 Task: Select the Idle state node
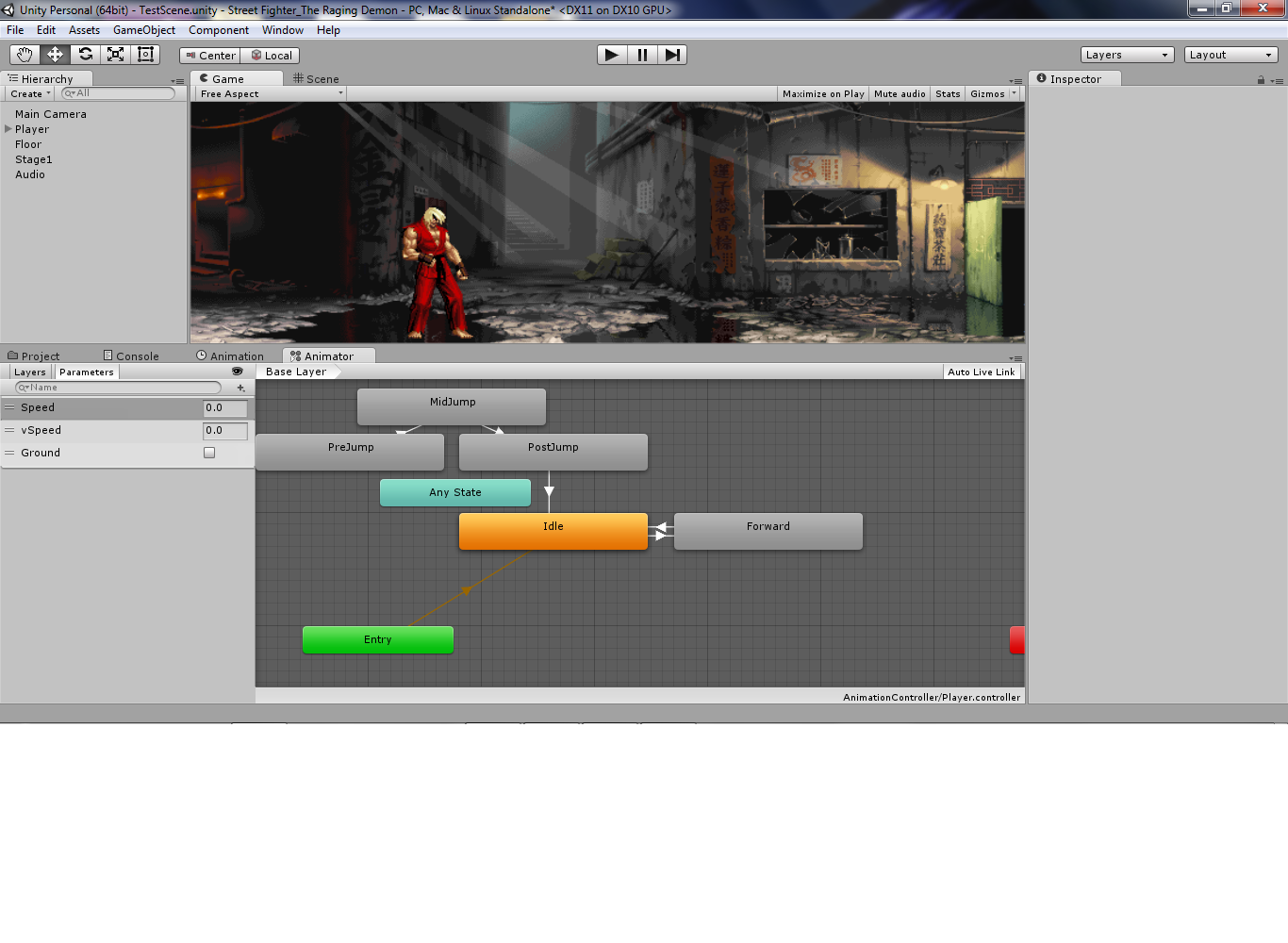pos(553,531)
